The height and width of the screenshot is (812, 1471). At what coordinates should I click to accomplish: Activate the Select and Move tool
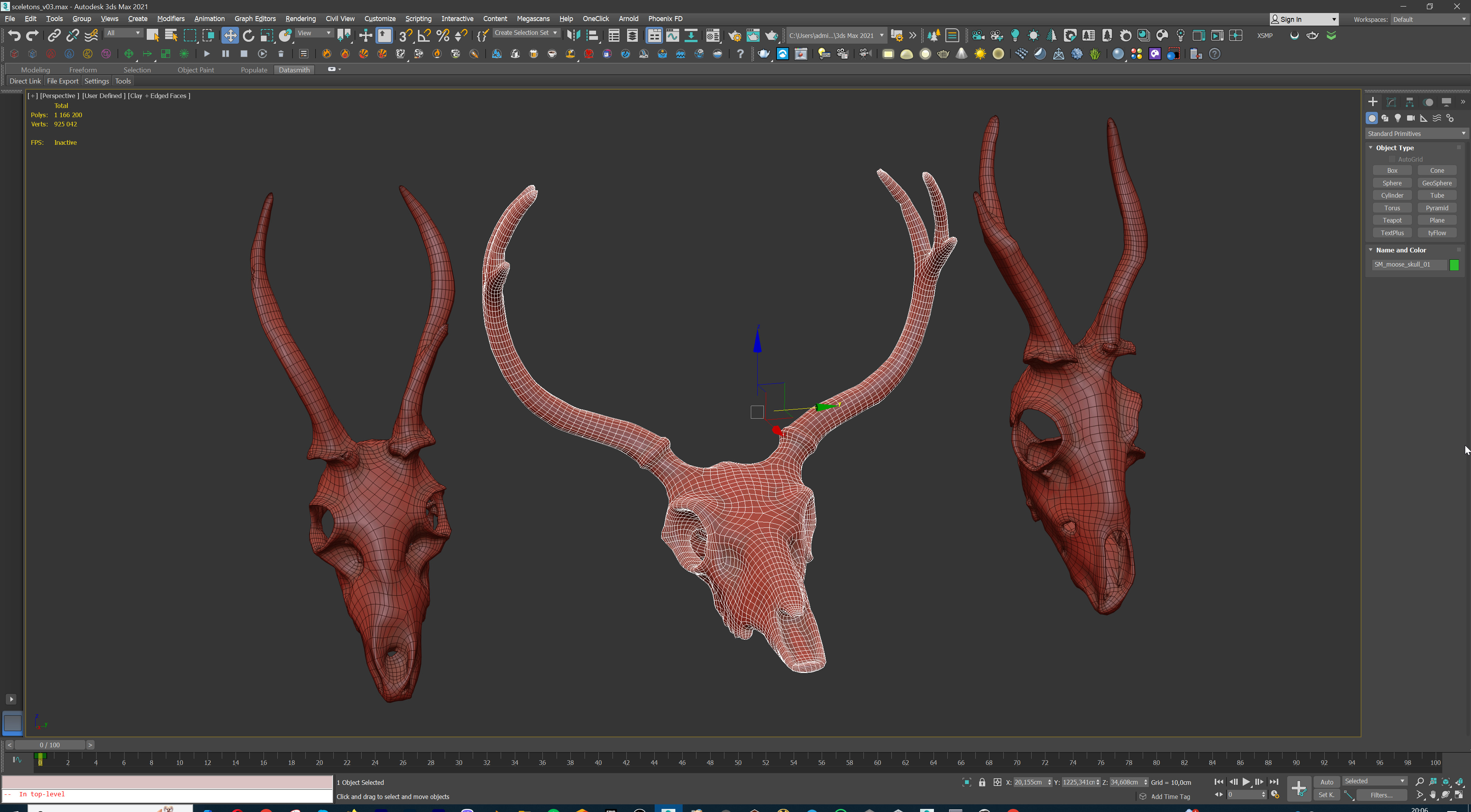coord(229,35)
